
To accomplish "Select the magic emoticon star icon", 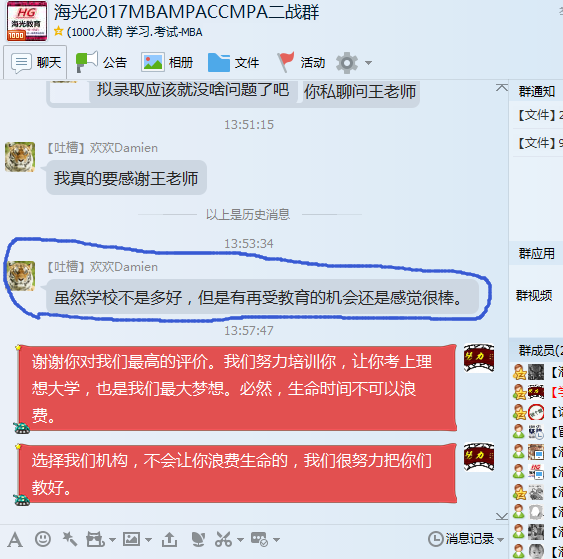I will (x=70, y=539).
